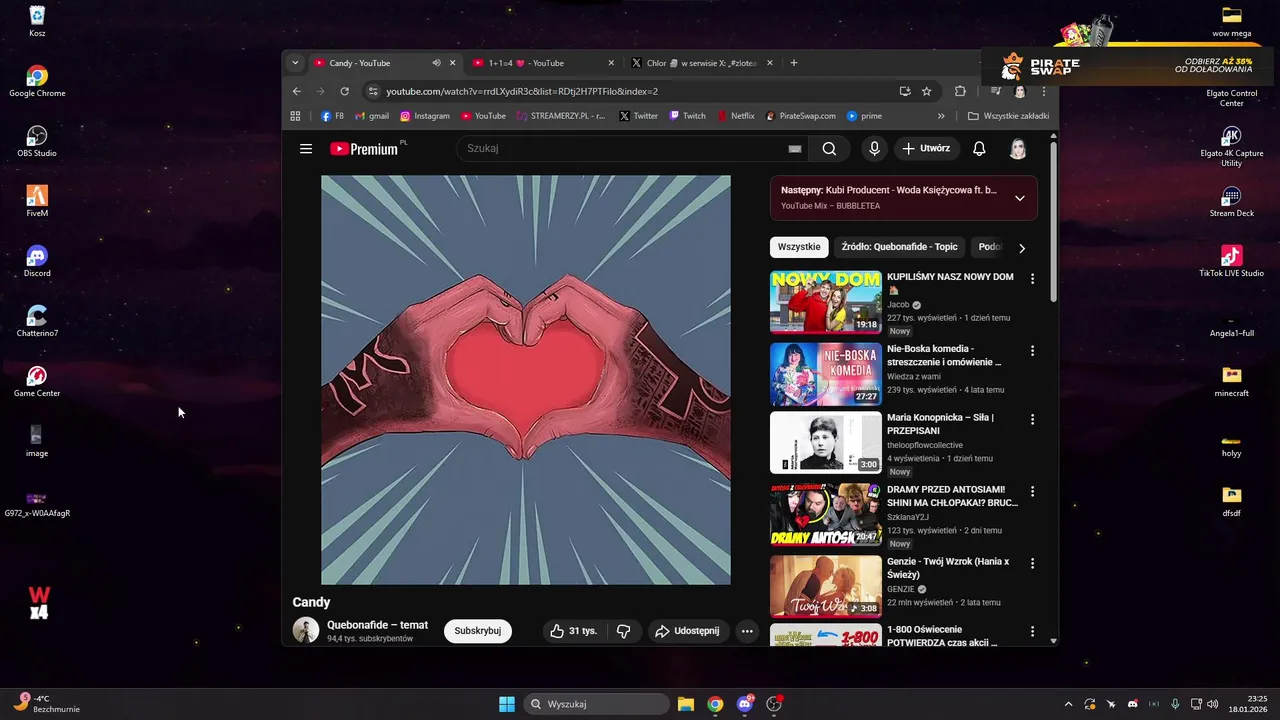Click install app icon in address bar

pos(905,91)
